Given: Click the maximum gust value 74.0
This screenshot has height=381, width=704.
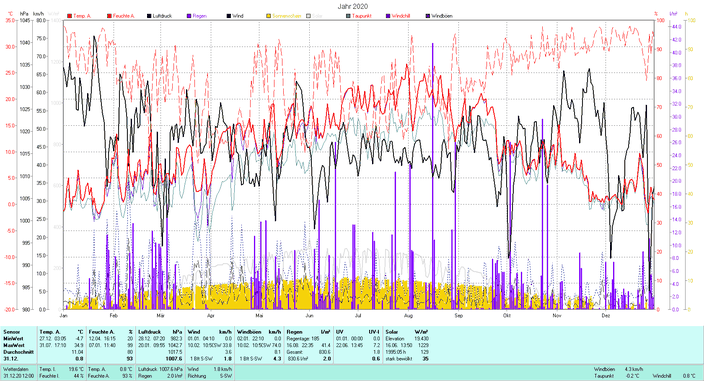Looking at the screenshot, I should (276, 345).
